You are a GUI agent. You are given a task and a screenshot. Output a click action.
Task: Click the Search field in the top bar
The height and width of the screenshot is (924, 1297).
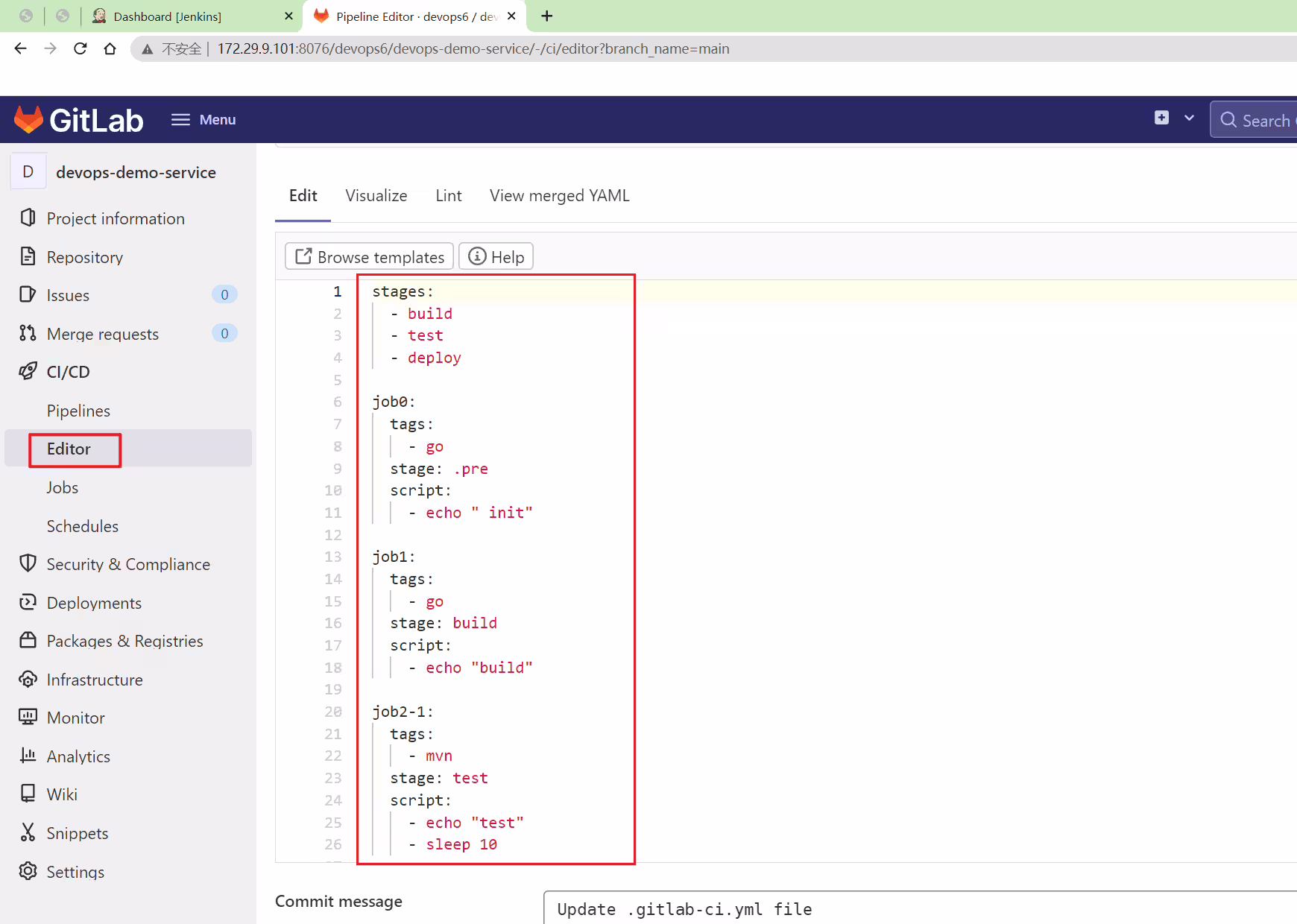[x=1255, y=120]
